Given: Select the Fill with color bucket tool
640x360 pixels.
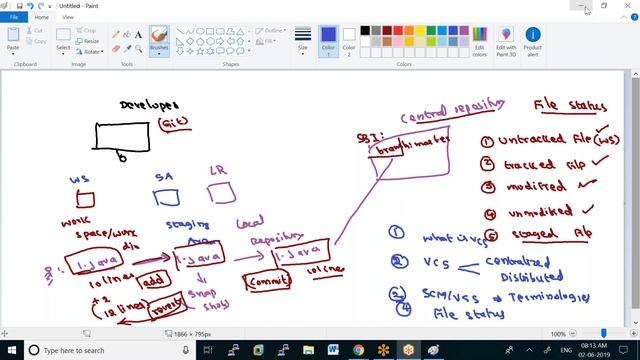Looking at the screenshot, I should coord(127,35).
